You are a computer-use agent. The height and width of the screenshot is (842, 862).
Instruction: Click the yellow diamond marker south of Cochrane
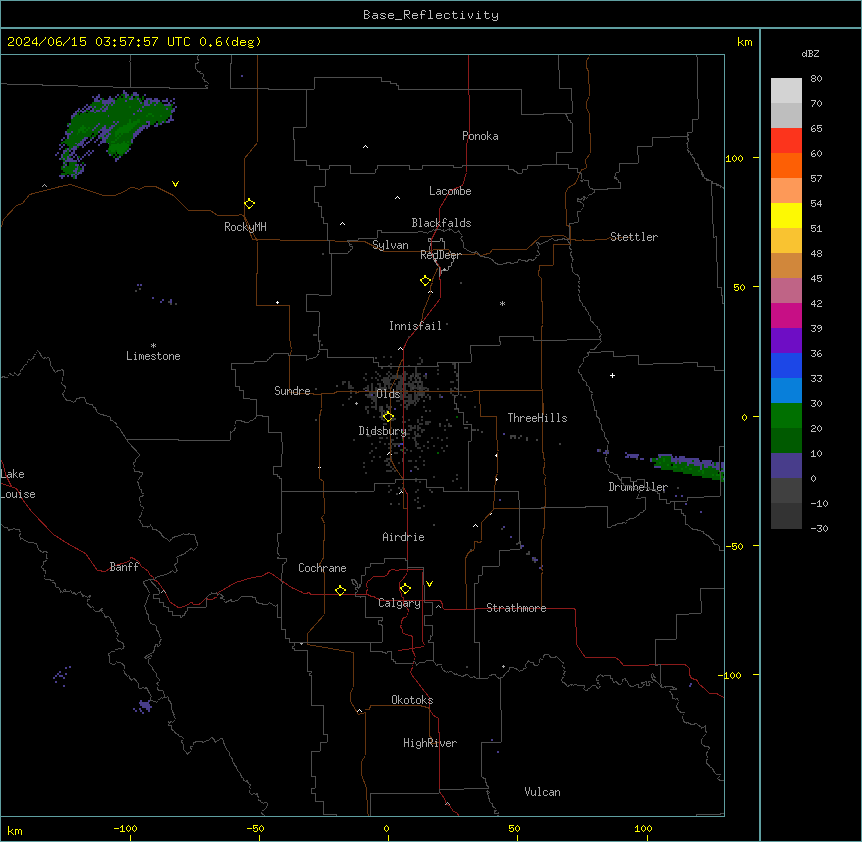tap(340, 590)
